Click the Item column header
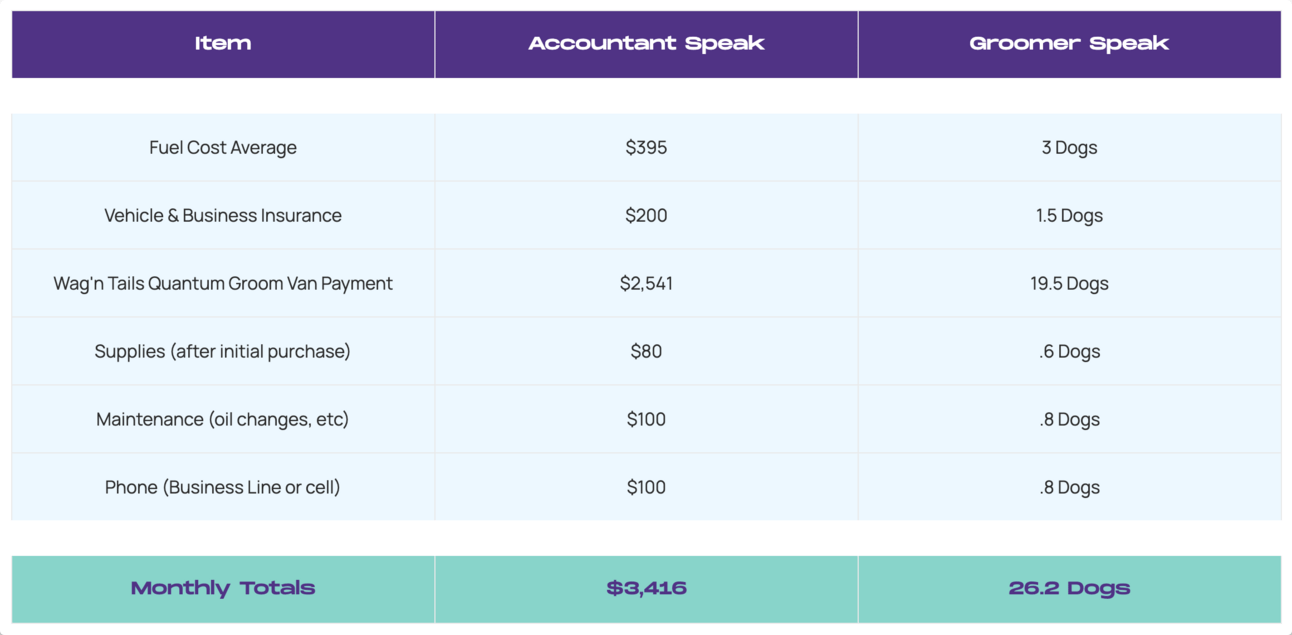This screenshot has height=635, width=1292. click(x=223, y=44)
